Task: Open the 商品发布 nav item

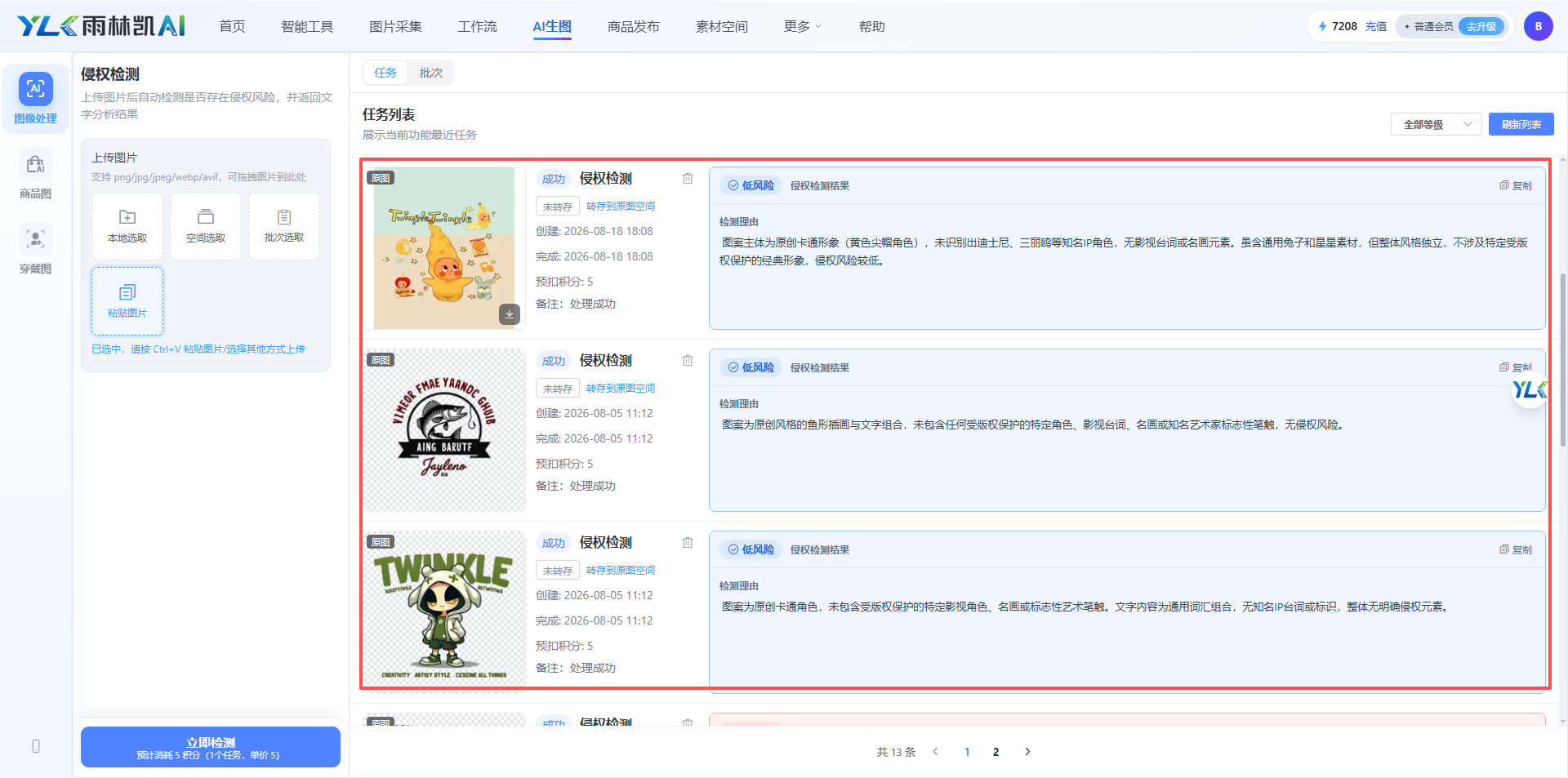Action: [634, 26]
